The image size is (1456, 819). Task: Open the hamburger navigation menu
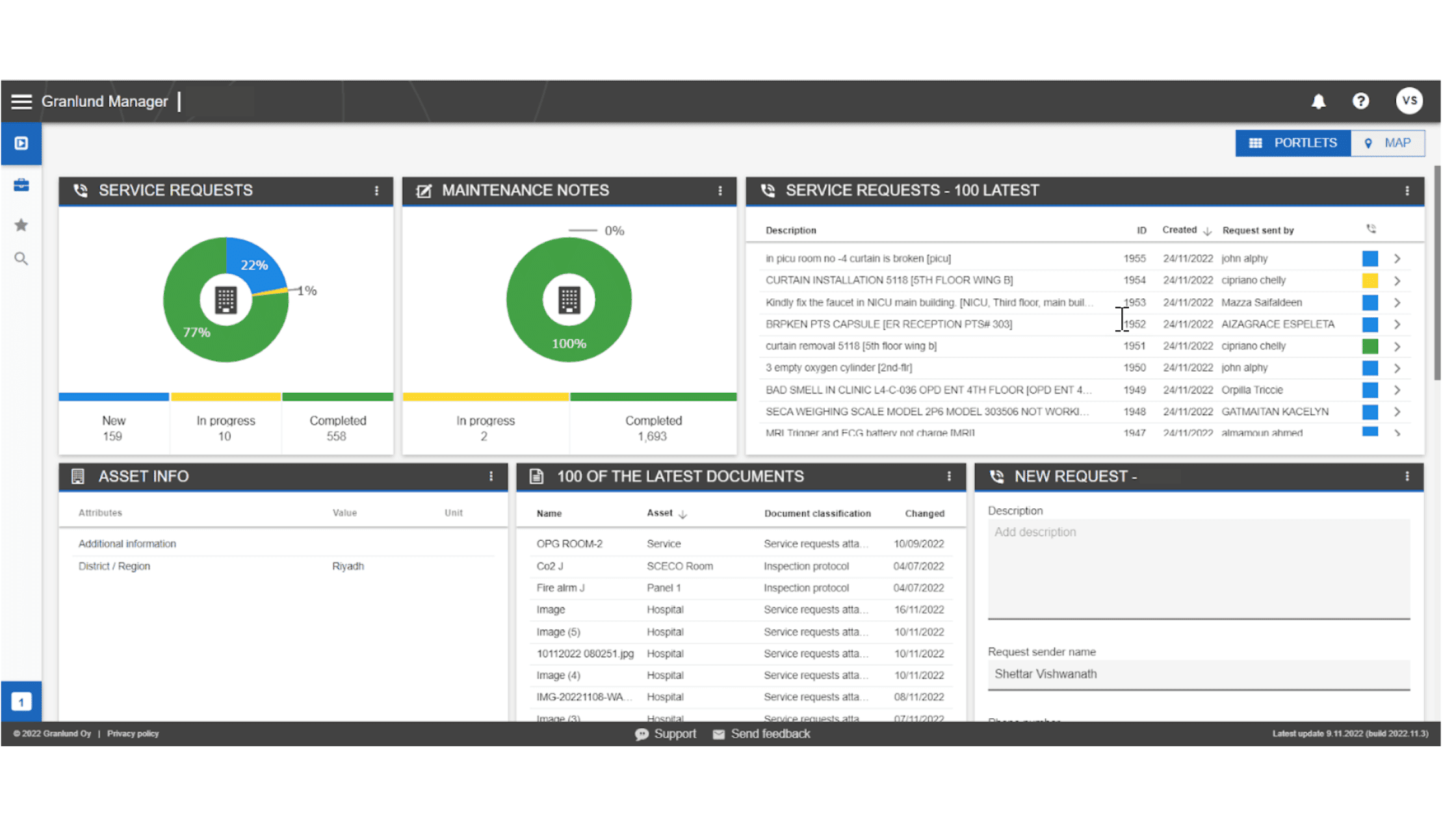tap(21, 101)
